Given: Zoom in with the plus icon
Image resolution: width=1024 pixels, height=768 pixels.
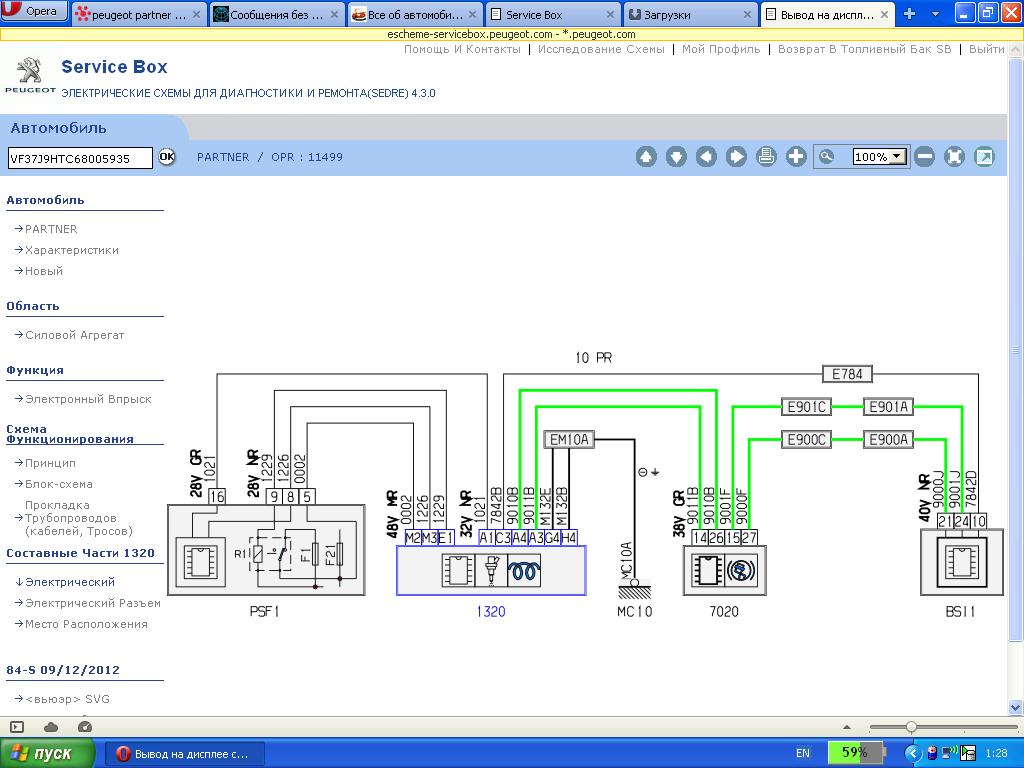Looking at the screenshot, I should [796, 157].
